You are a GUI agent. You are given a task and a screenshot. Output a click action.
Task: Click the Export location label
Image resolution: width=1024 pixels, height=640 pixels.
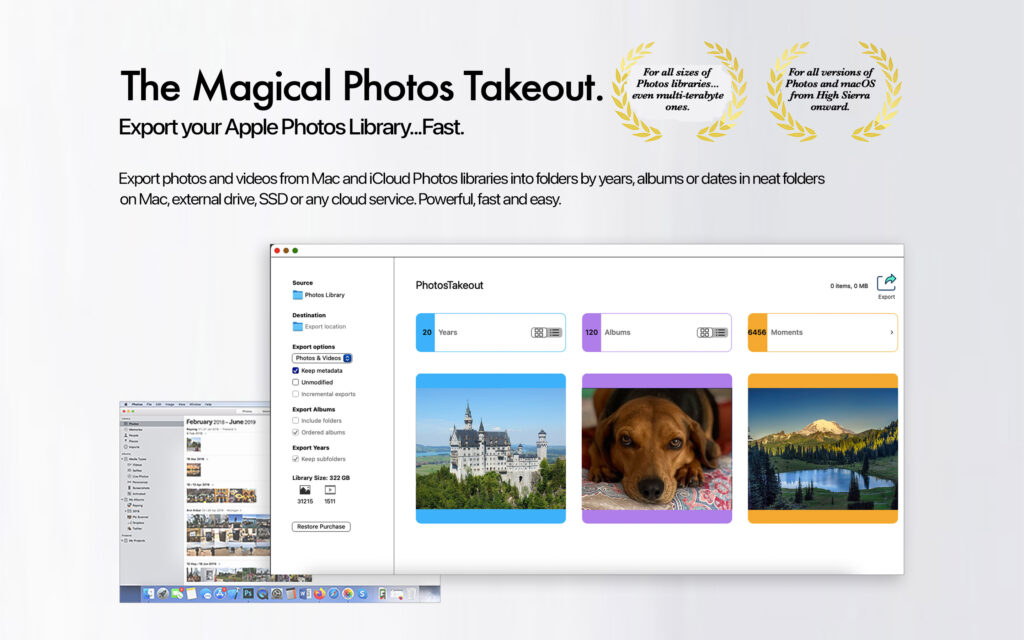click(x=325, y=327)
